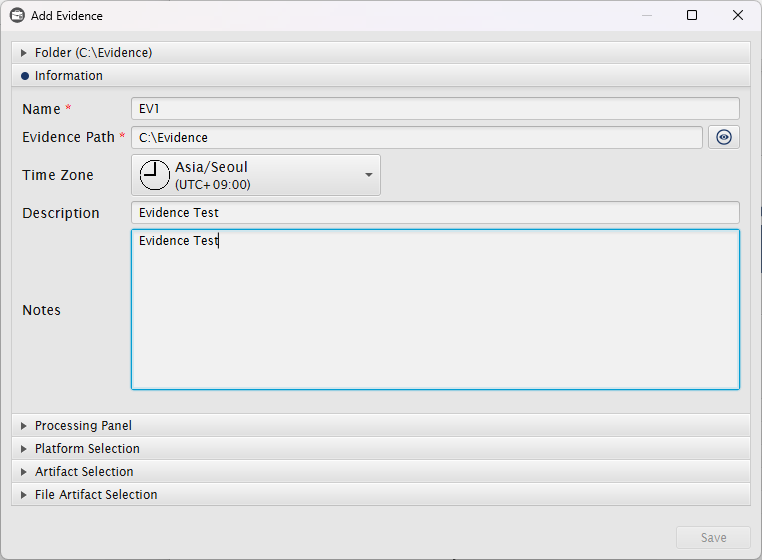This screenshot has width=762, height=560.
Task: Click the Name label
Action: click(41, 109)
